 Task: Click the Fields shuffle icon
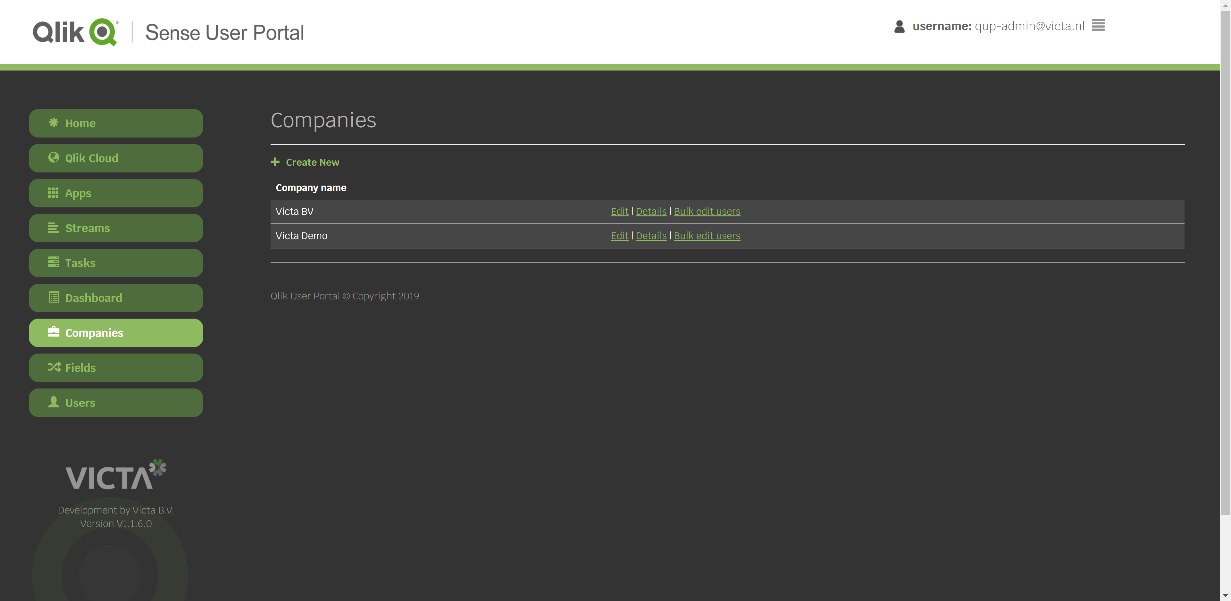[54, 368]
